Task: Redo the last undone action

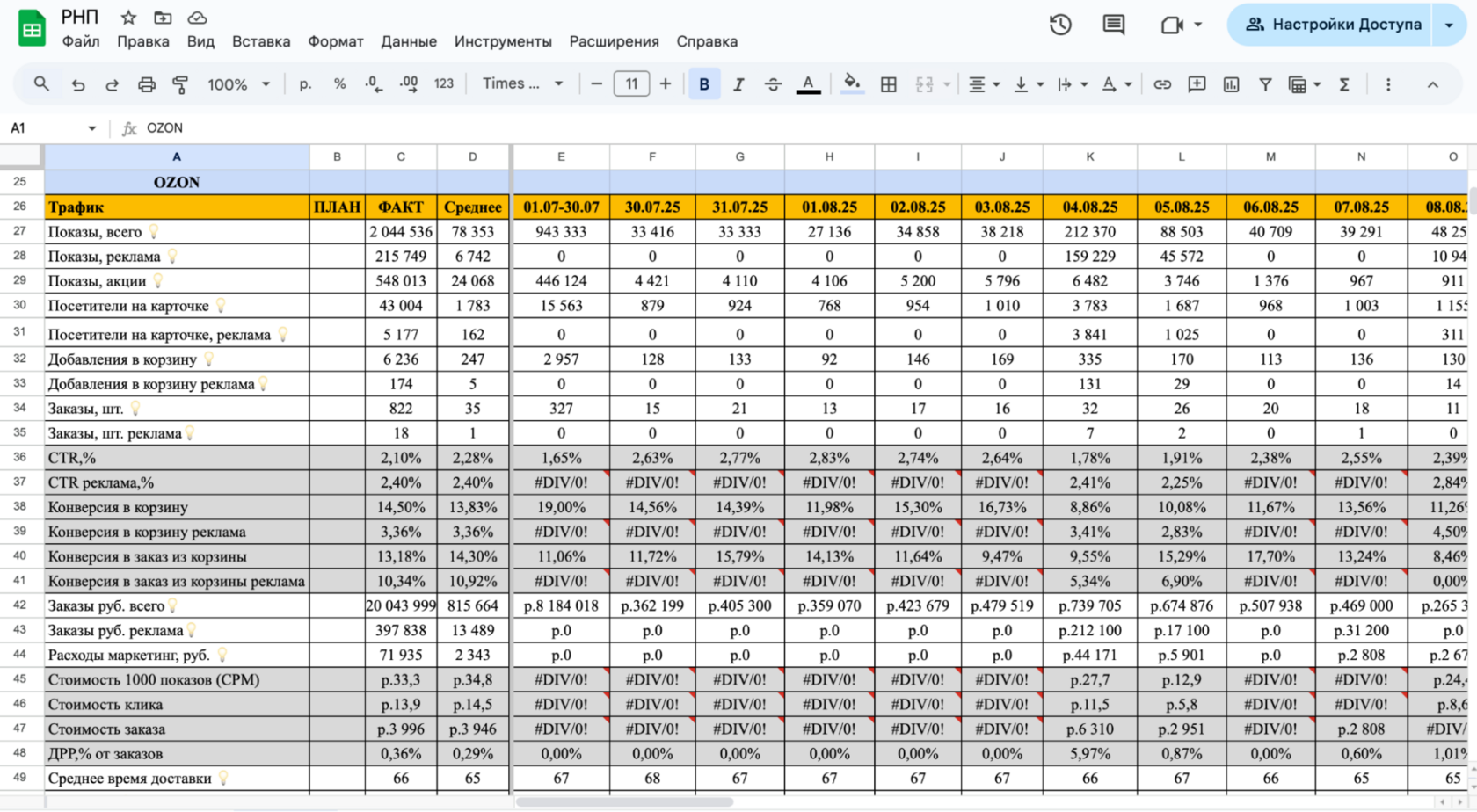Action: point(112,84)
